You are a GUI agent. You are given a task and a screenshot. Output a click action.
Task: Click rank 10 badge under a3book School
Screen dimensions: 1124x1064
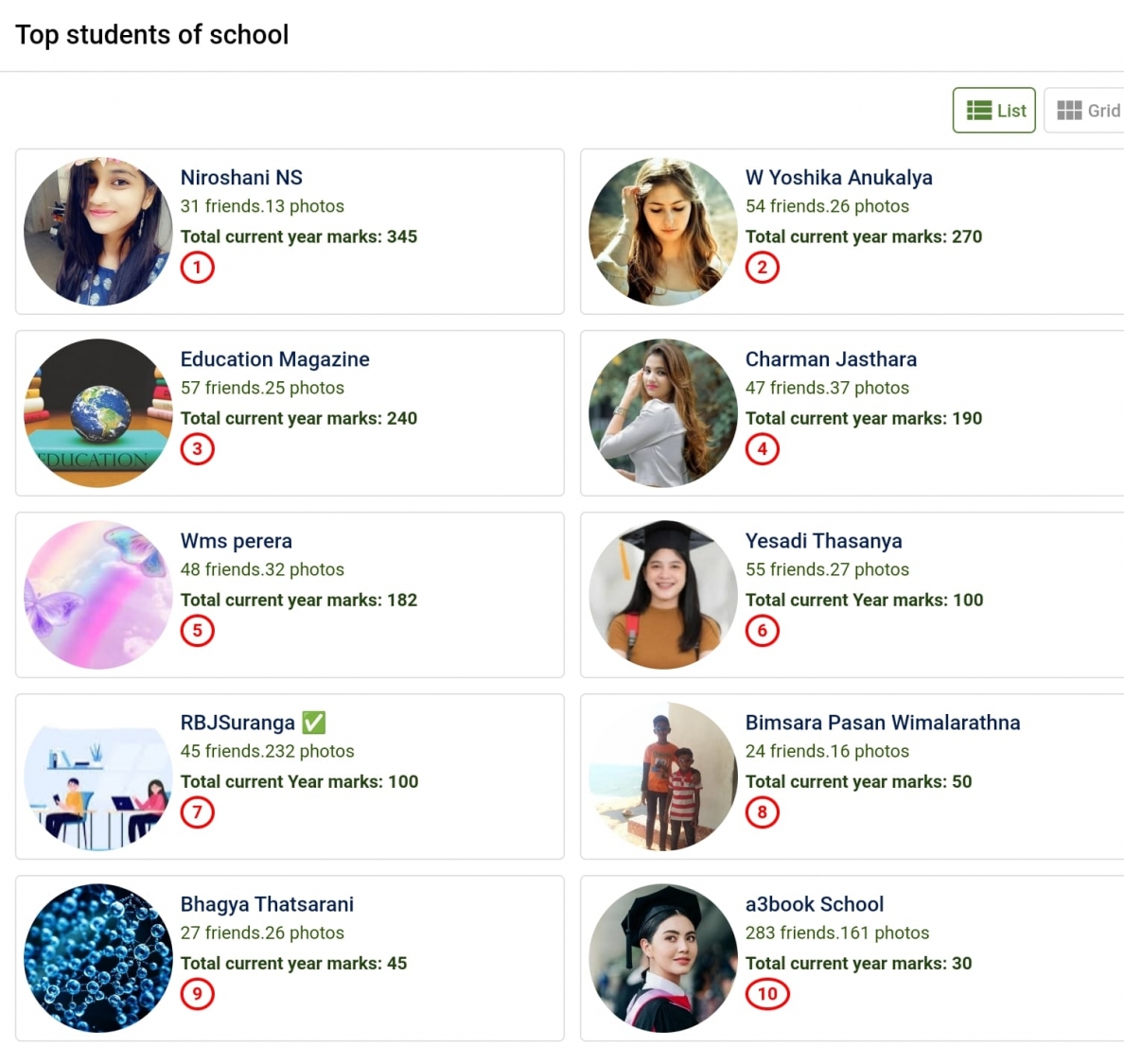point(767,994)
